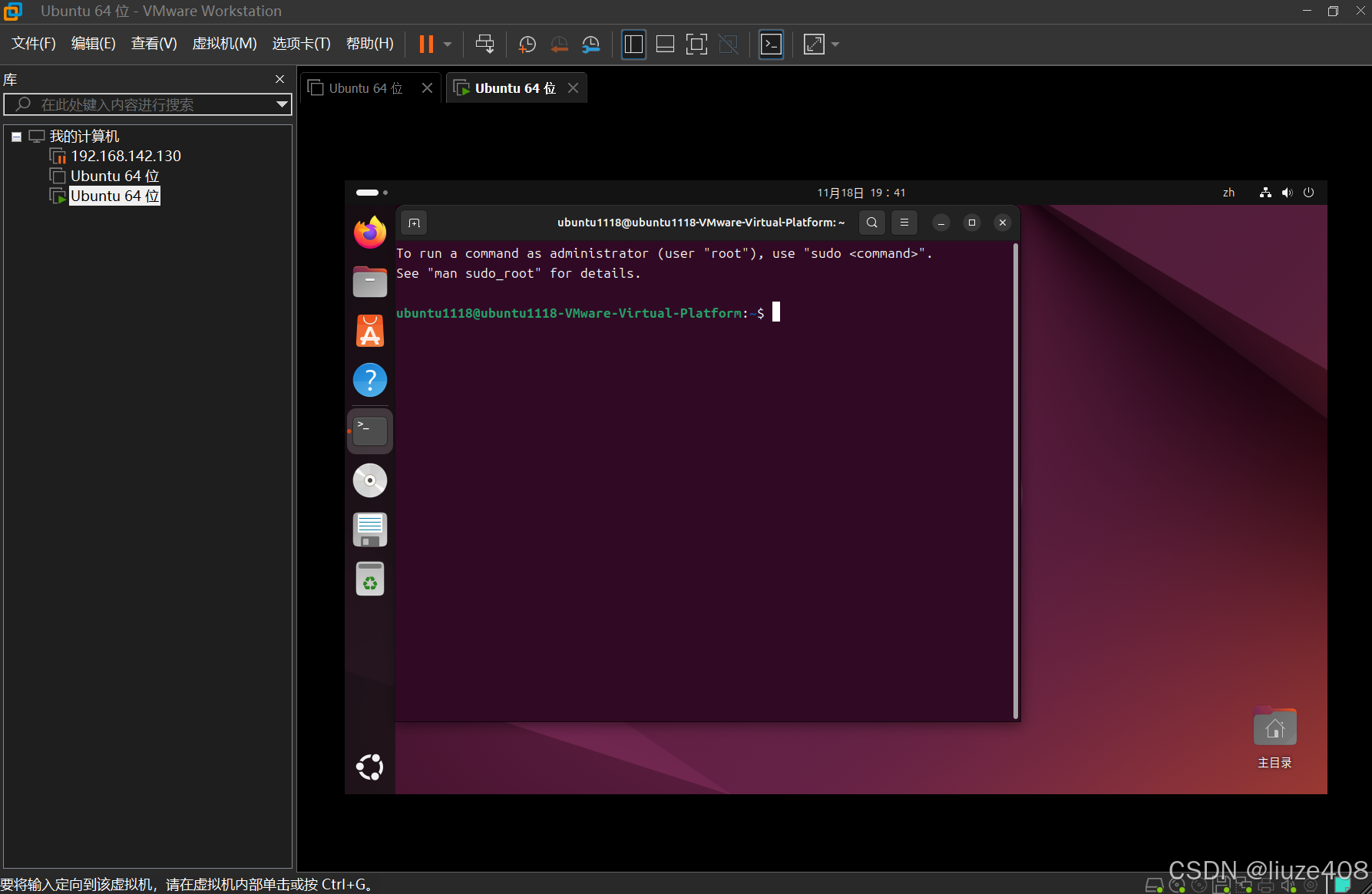Select the powered-off Ubuntu 64 位 tree entry
This screenshot has width=1372, height=894.
114,176
